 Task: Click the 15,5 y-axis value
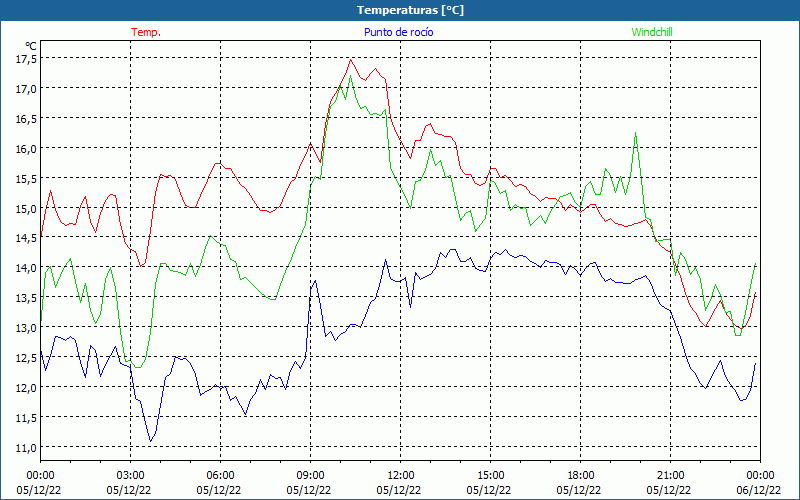click(x=26, y=179)
